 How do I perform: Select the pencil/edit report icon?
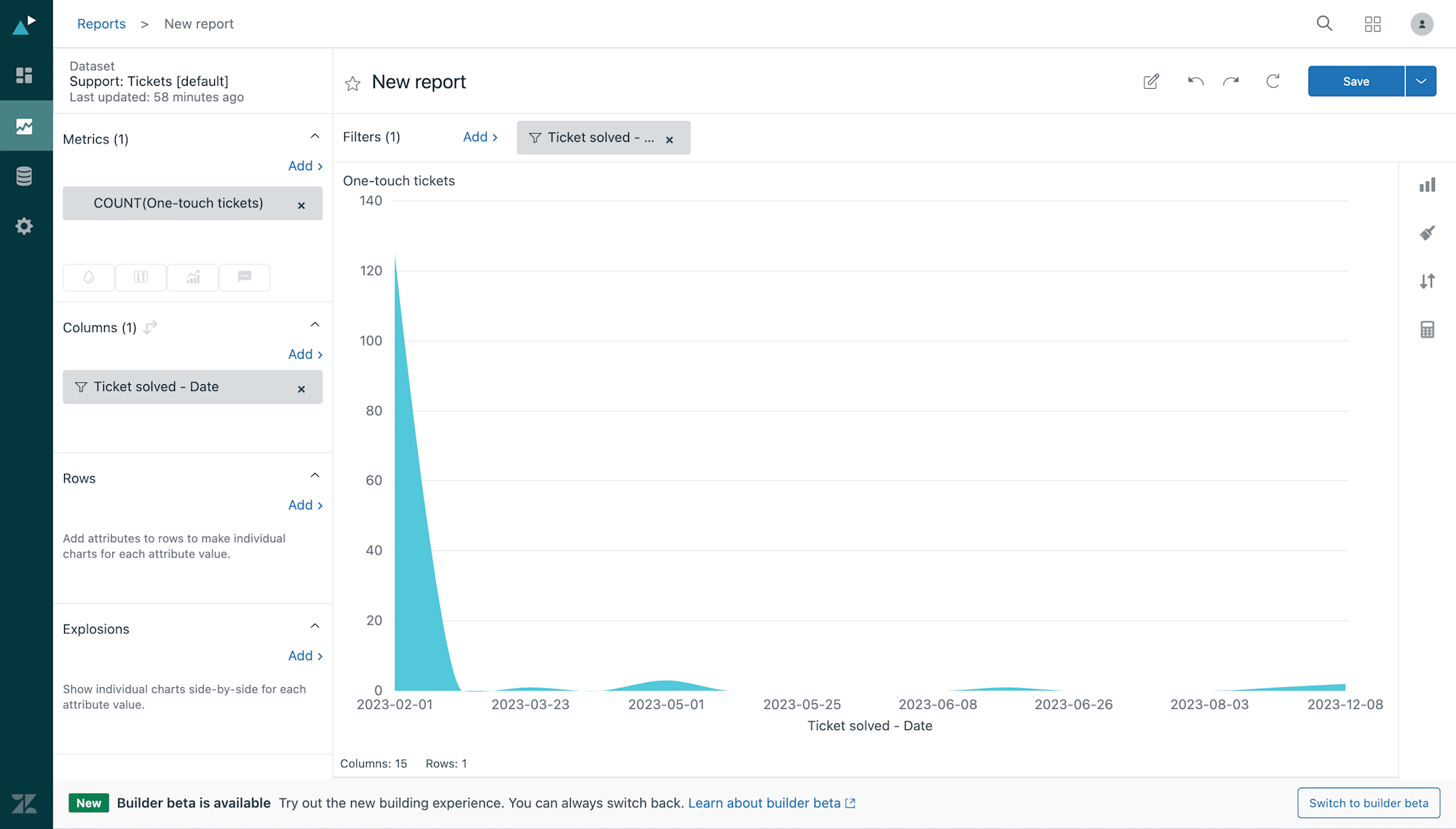[x=1152, y=80]
